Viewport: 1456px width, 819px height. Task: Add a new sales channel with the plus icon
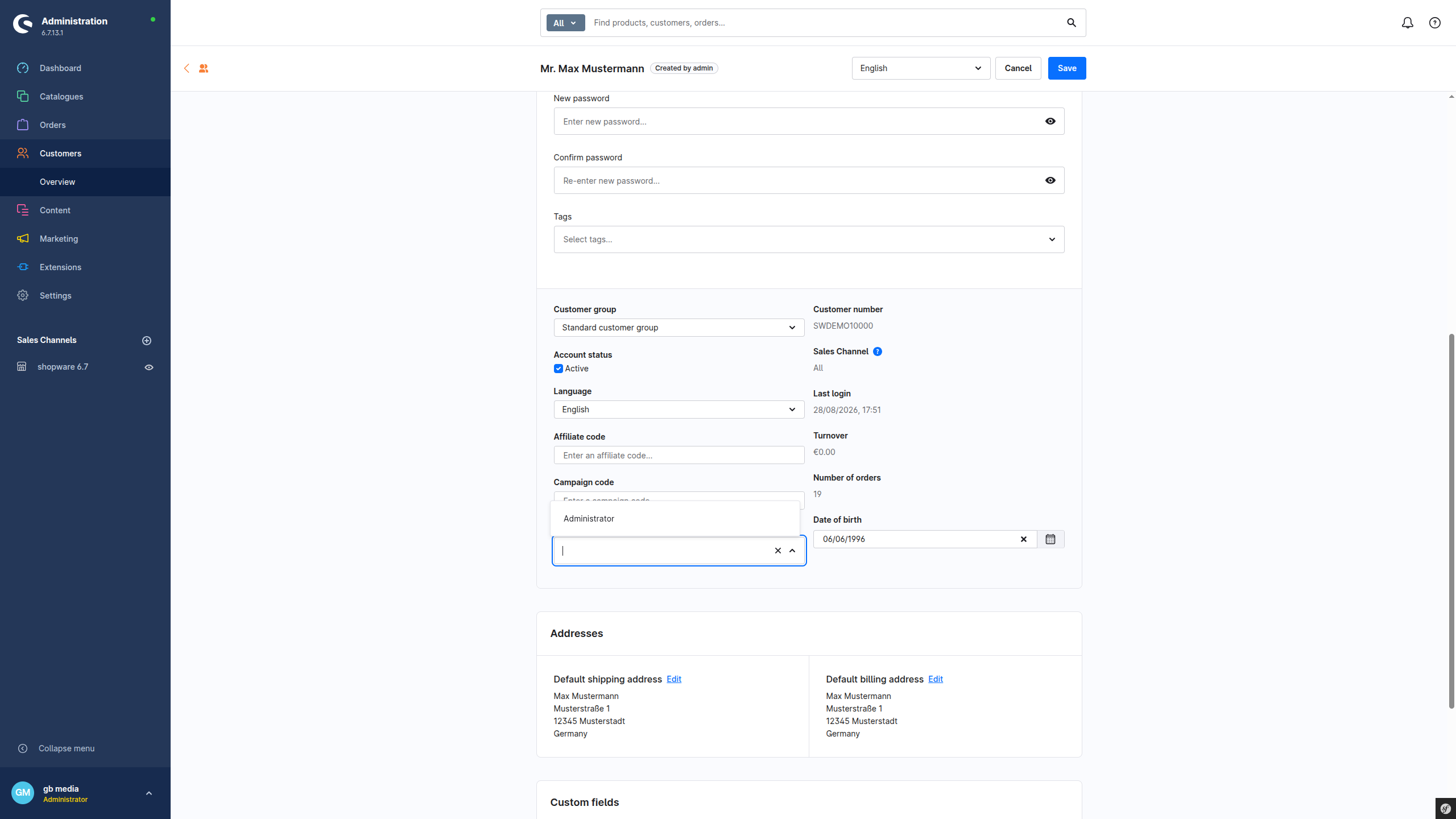click(147, 341)
